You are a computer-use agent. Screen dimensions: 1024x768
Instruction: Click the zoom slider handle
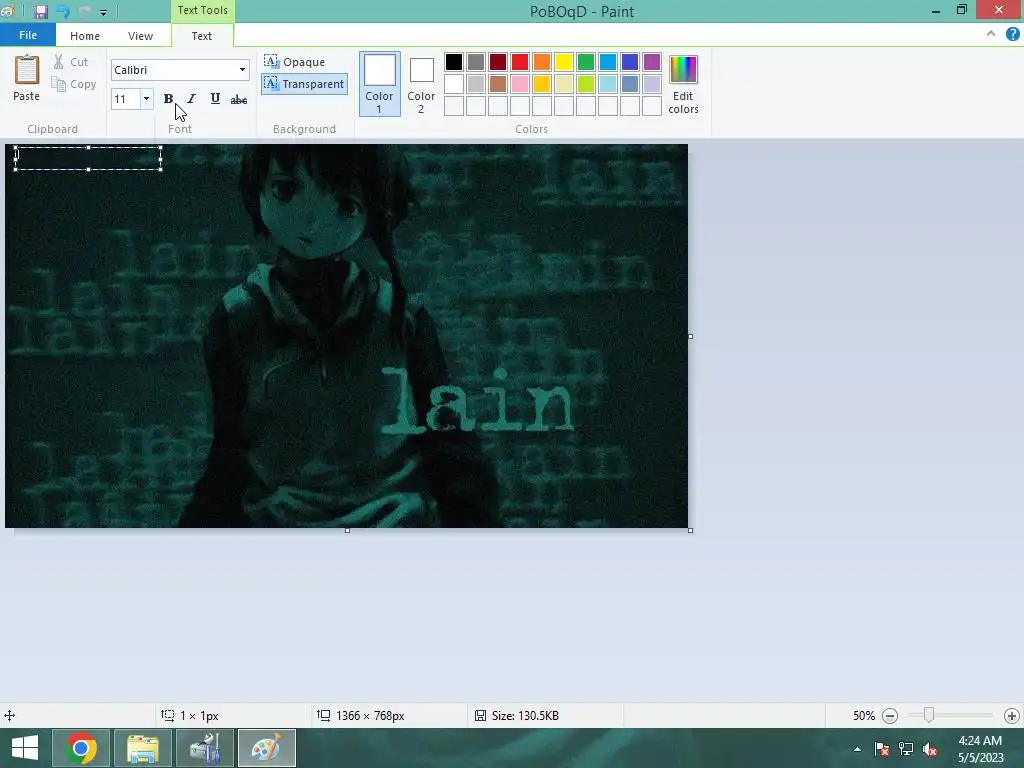tap(928, 716)
